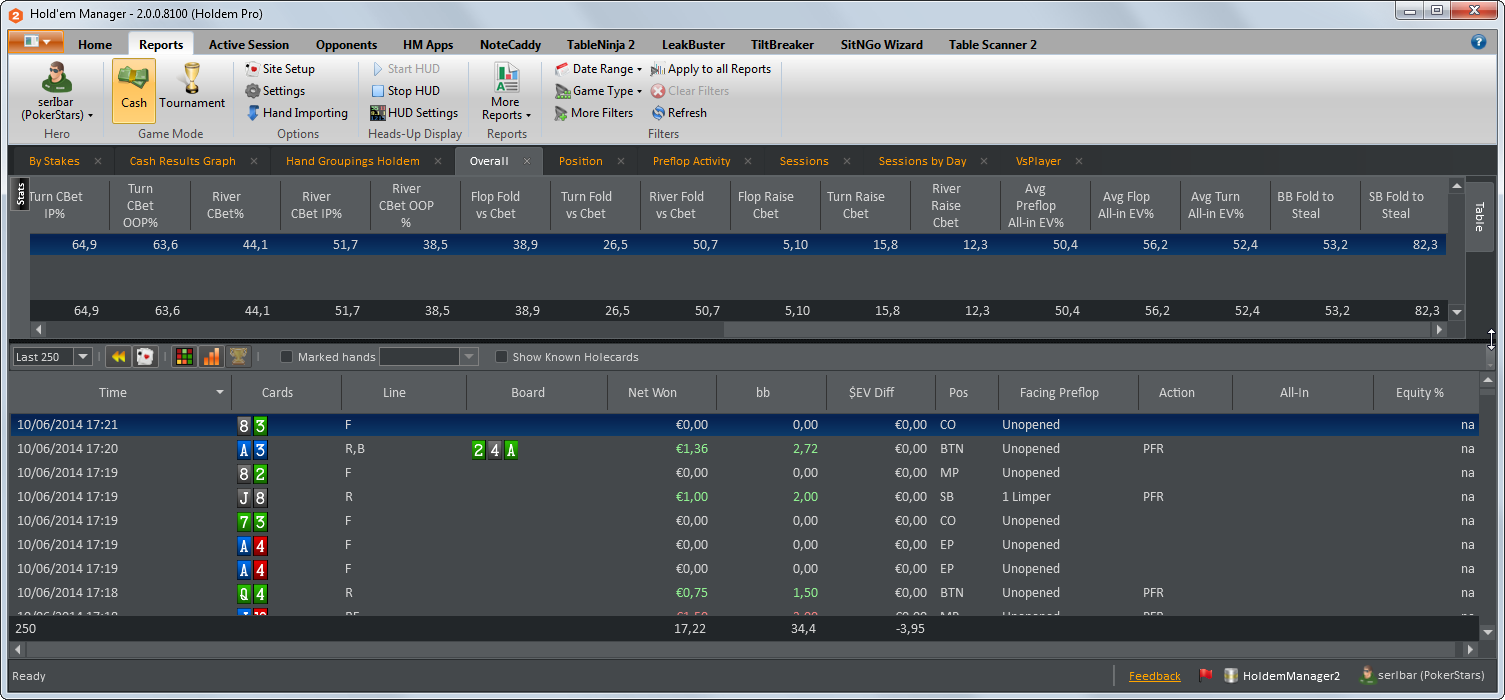Switch to the Position report tab

[580, 161]
